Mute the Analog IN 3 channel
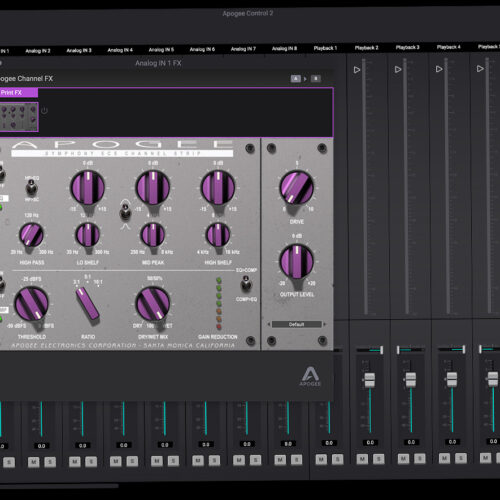The width and height of the screenshot is (500, 500). click(x=75, y=462)
